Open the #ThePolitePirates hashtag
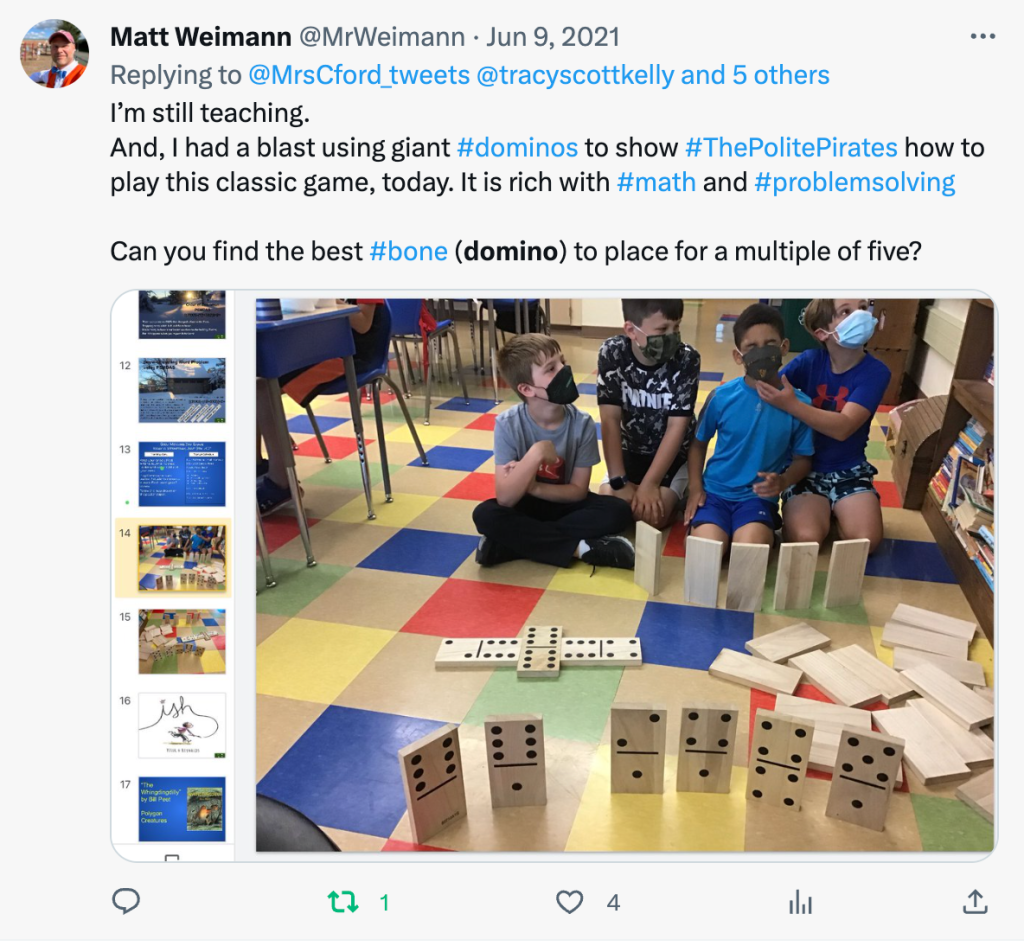This screenshot has height=946, width=1024. tap(791, 148)
